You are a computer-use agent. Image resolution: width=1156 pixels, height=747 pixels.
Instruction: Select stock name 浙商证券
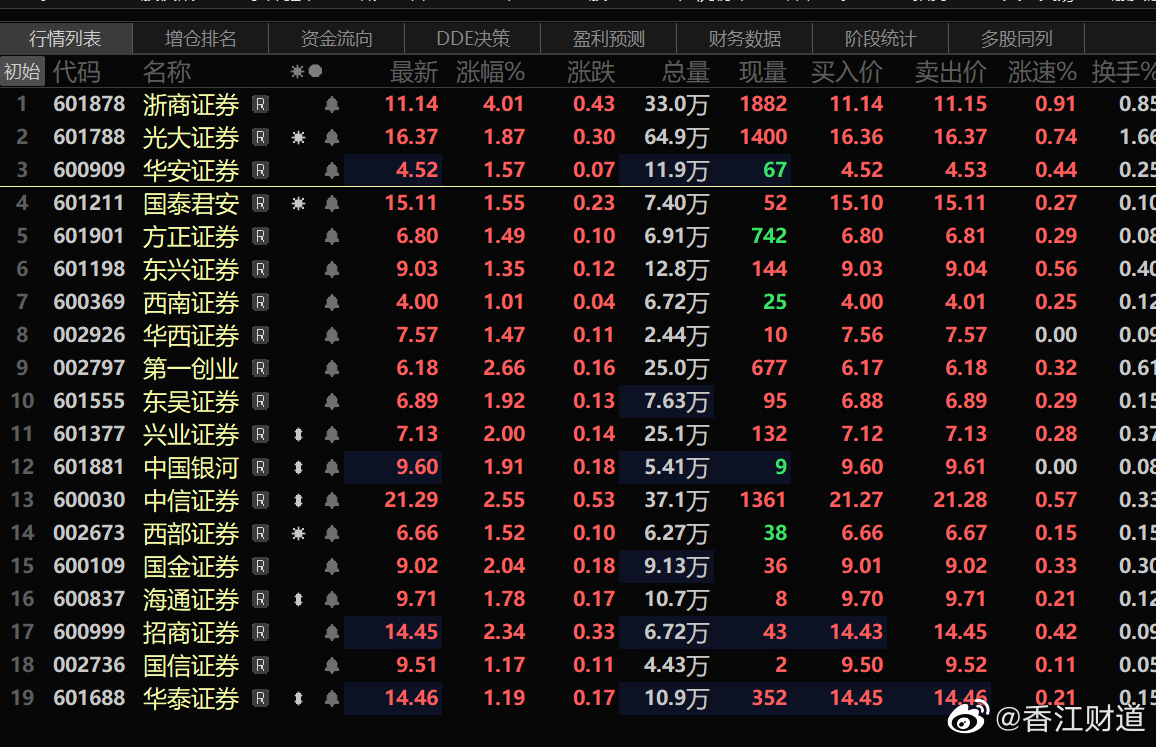click(191, 105)
